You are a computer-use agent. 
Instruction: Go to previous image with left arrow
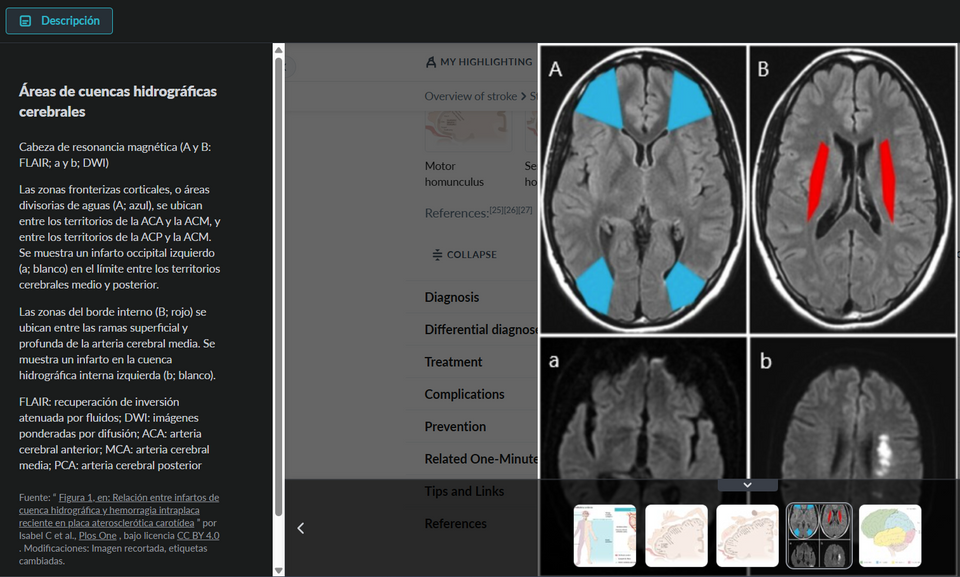click(x=301, y=528)
